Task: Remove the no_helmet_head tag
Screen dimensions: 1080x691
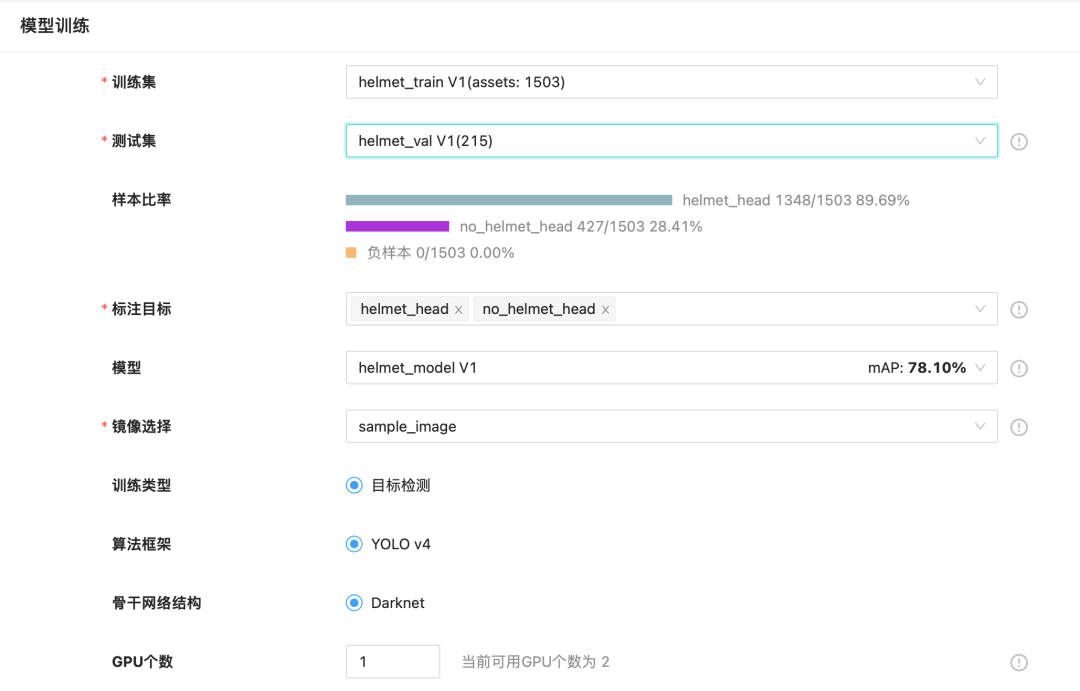Action: coord(605,310)
